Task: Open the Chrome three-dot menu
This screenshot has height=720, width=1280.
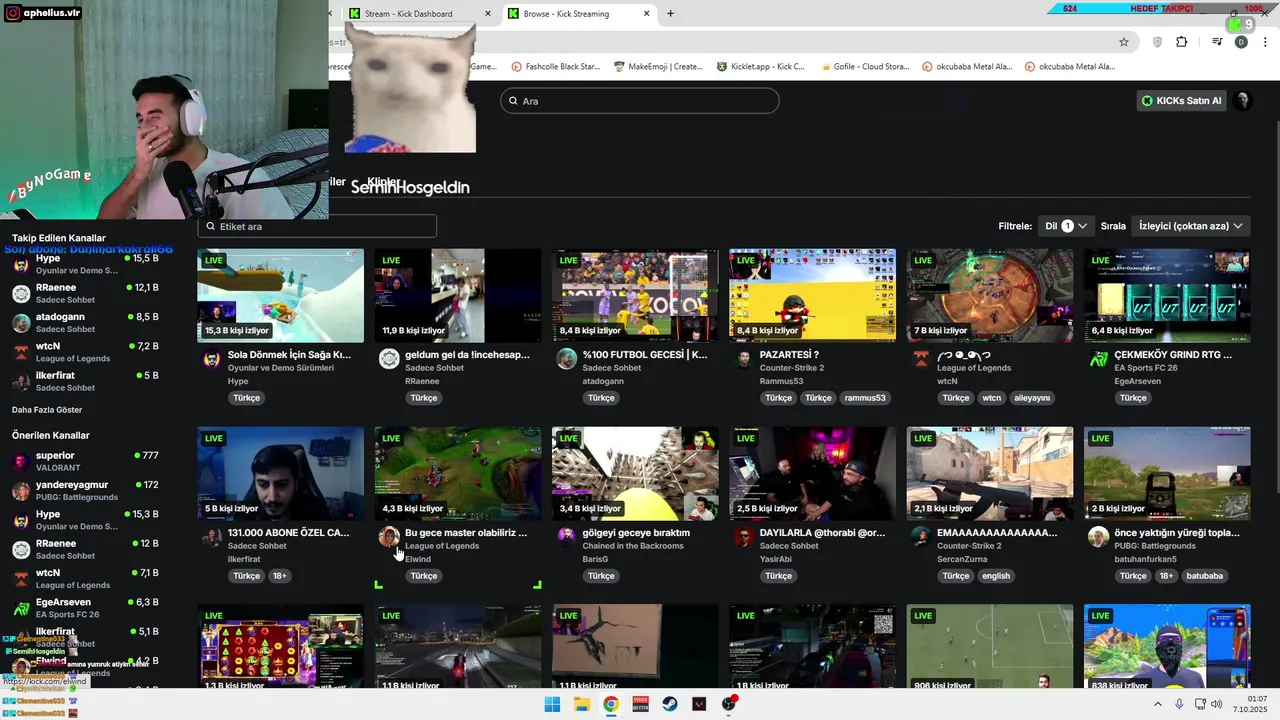Action: [x=1266, y=42]
